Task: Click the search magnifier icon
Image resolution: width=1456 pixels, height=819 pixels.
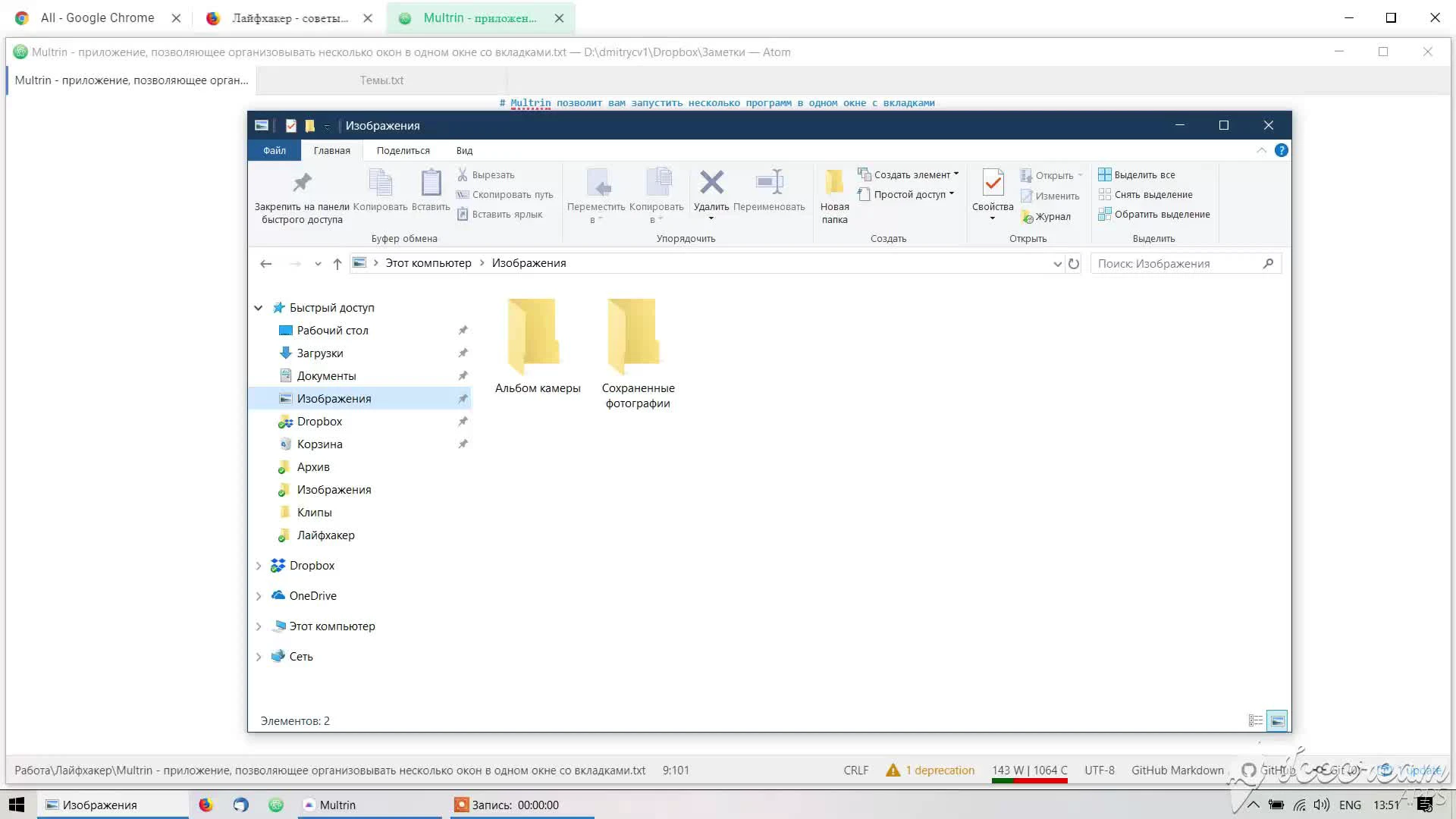Action: tap(1268, 264)
